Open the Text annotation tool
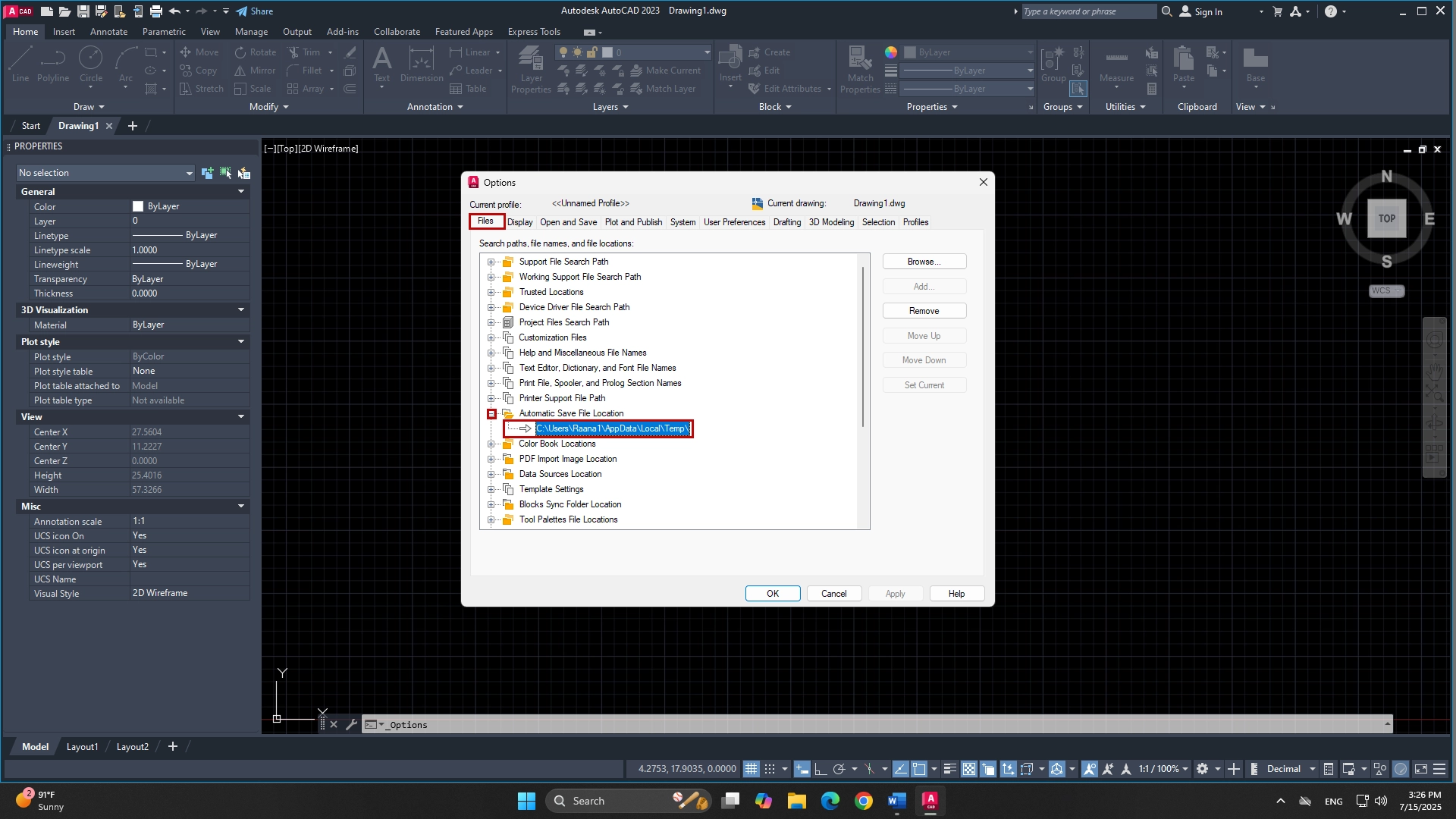1456x819 pixels. click(382, 64)
